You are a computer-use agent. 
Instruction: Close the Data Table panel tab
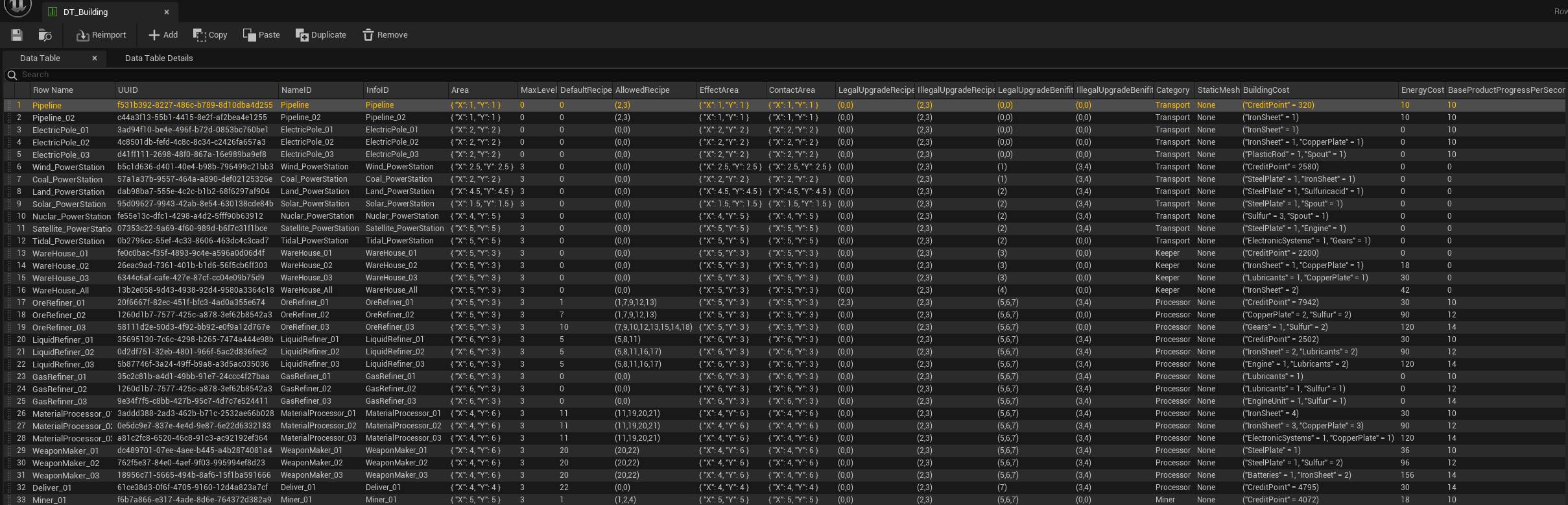[x=95, y=58]
